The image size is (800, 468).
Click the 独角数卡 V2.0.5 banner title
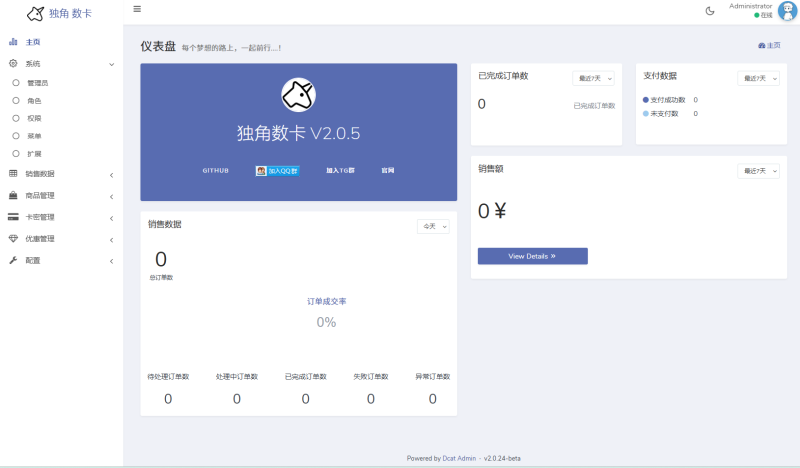pos(298,133)
